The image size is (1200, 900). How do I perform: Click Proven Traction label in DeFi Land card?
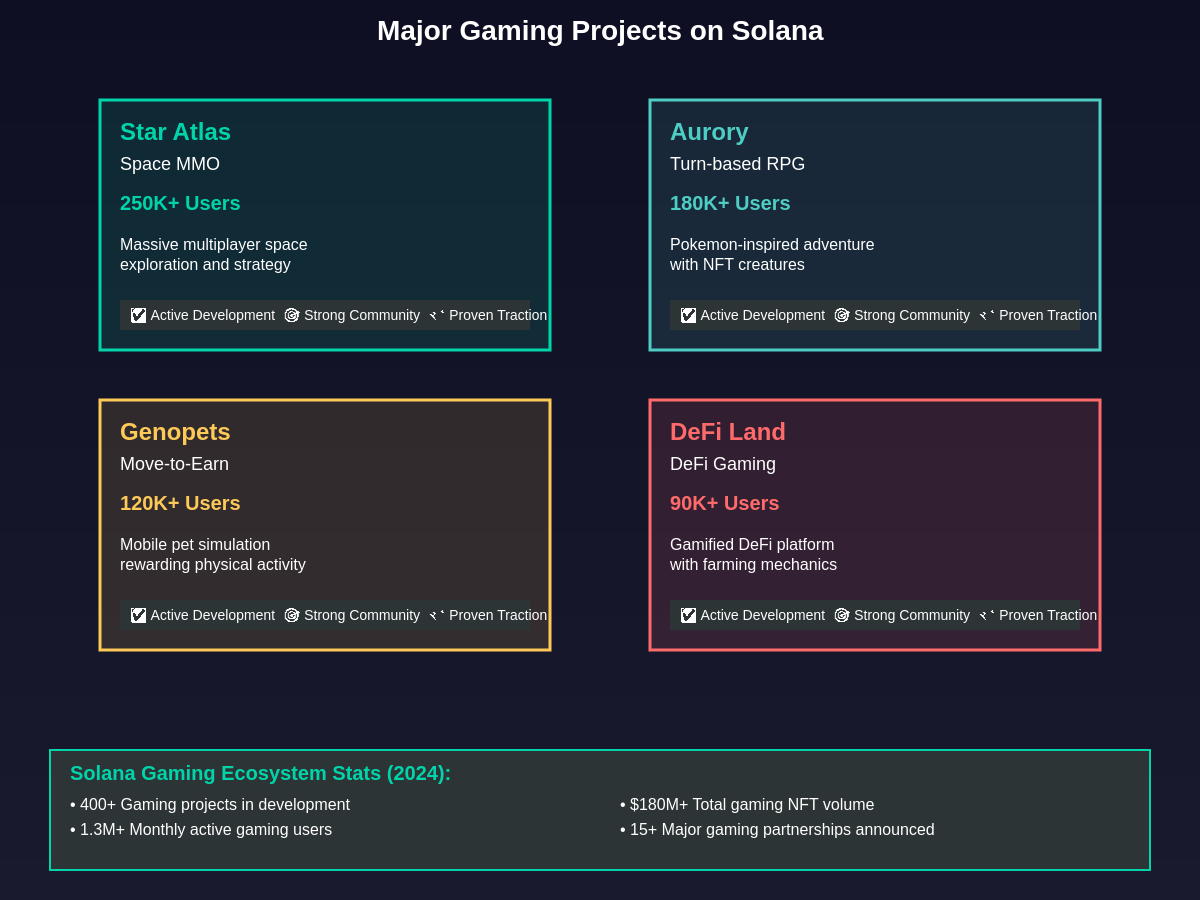coord(1048,615)
